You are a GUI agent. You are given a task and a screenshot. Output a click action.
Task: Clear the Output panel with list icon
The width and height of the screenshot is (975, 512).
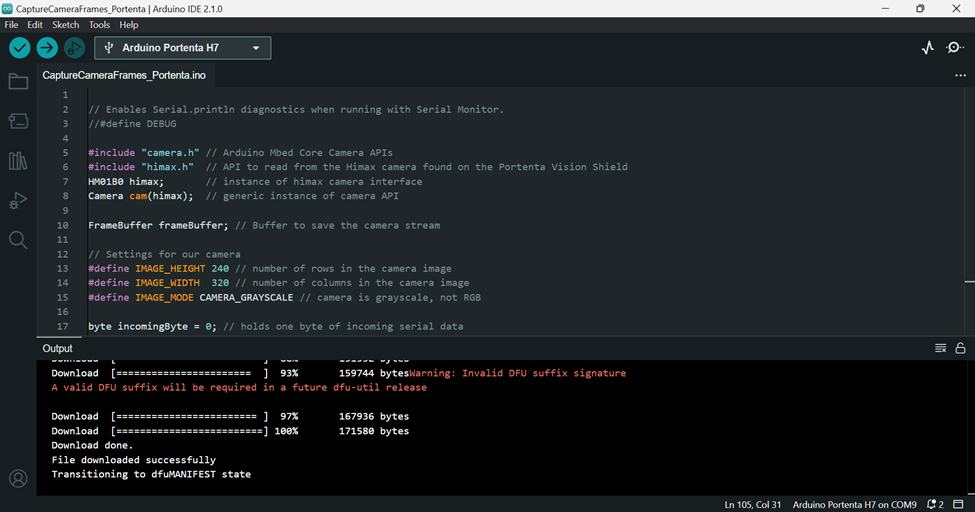point(940,348)
